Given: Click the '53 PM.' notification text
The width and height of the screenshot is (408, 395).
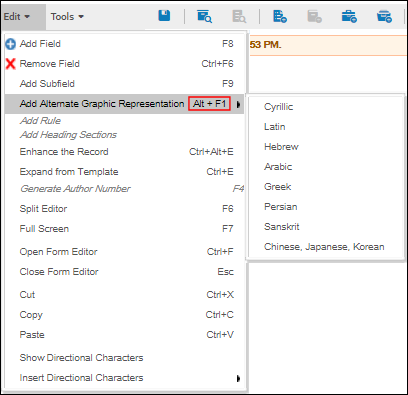Looking at the screenshot, I should pyautogui.click(x=265, y=45).
